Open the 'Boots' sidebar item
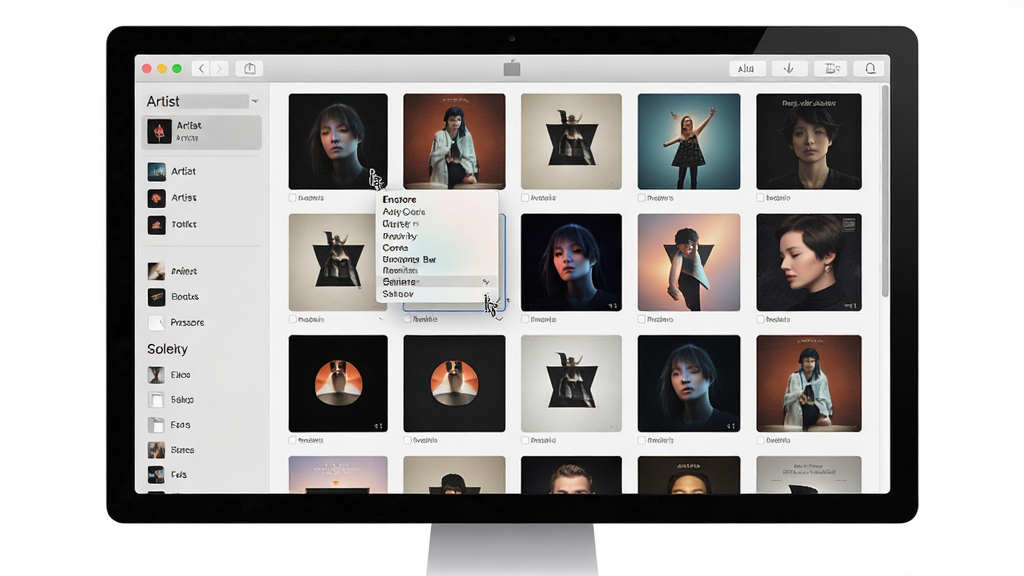The height and width of the screenshot is (576, 1024). (173, 297)
